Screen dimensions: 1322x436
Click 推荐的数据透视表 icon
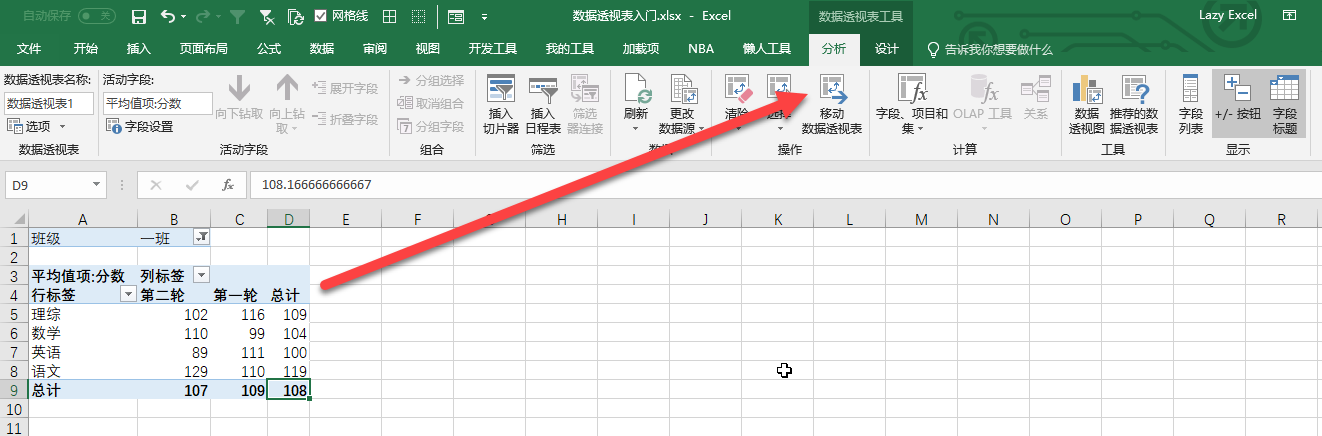(1133, 92)
